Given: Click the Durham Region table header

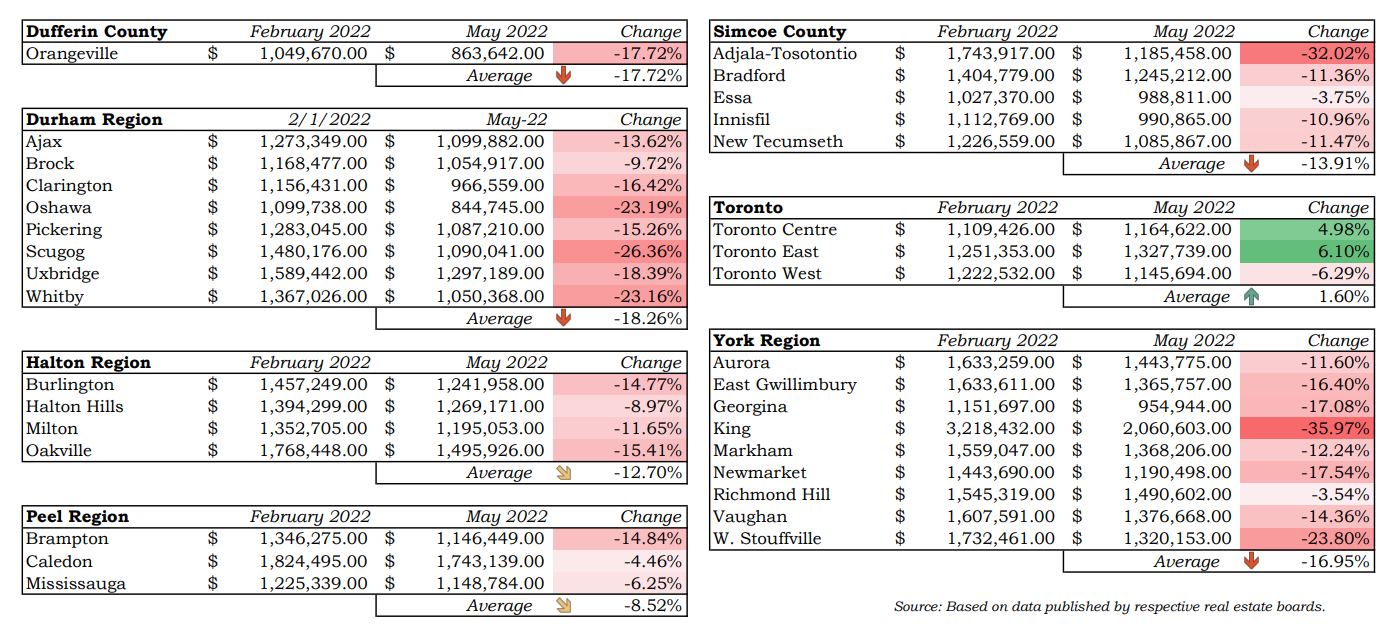Looking at the screenshot, I should tap(94, 120).
